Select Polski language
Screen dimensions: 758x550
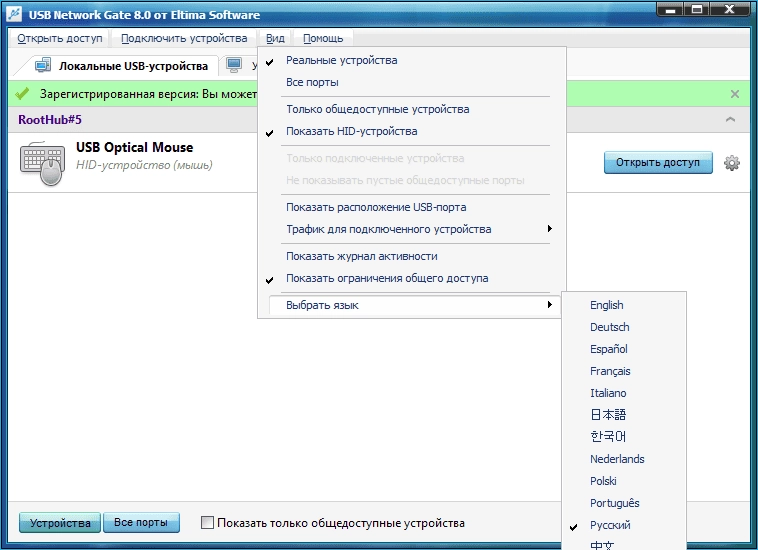pyautogui.click(x=624, y=481)
